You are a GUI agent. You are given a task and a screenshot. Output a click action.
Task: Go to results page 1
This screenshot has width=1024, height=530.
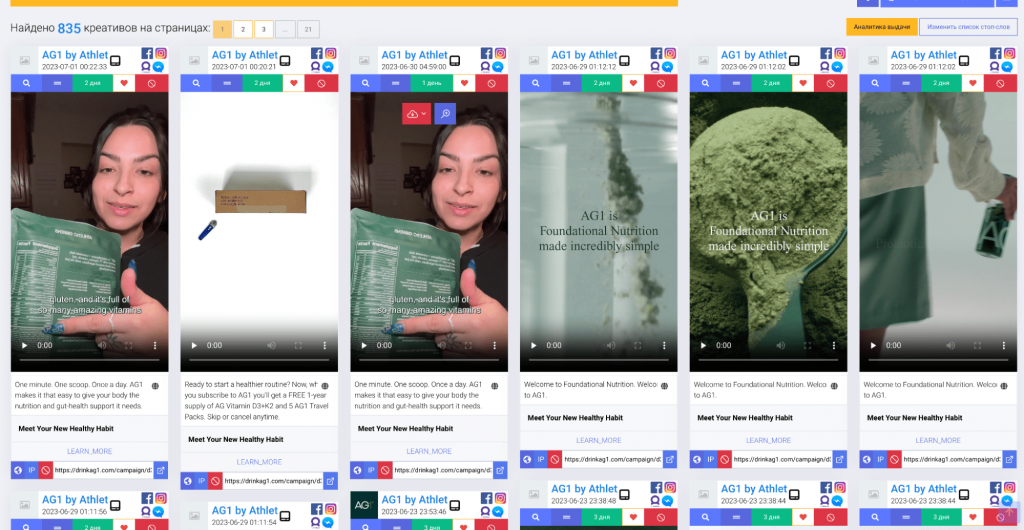pos(222,29)
